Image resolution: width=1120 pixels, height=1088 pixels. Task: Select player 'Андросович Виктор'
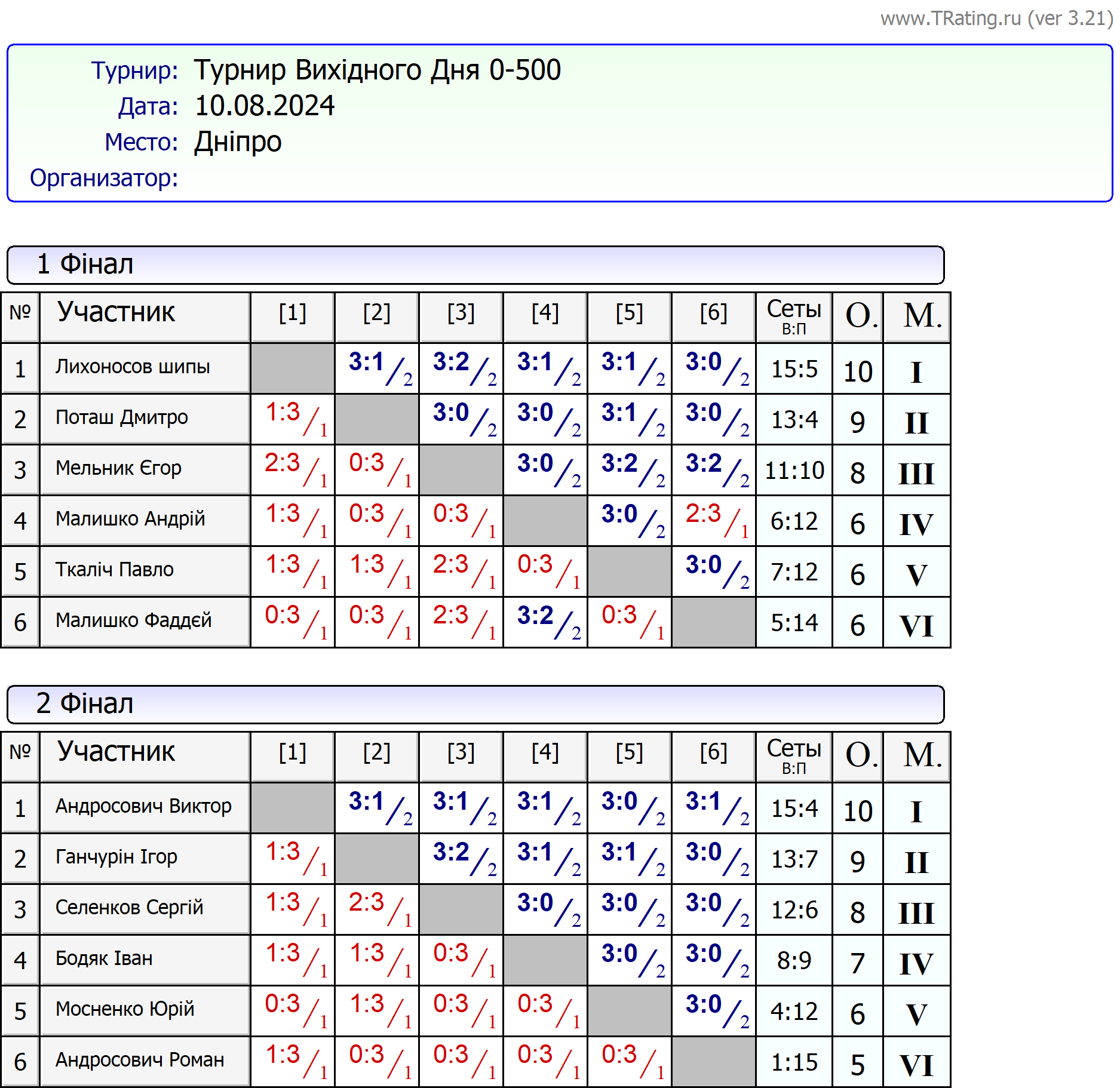click(x=143, y=806)
